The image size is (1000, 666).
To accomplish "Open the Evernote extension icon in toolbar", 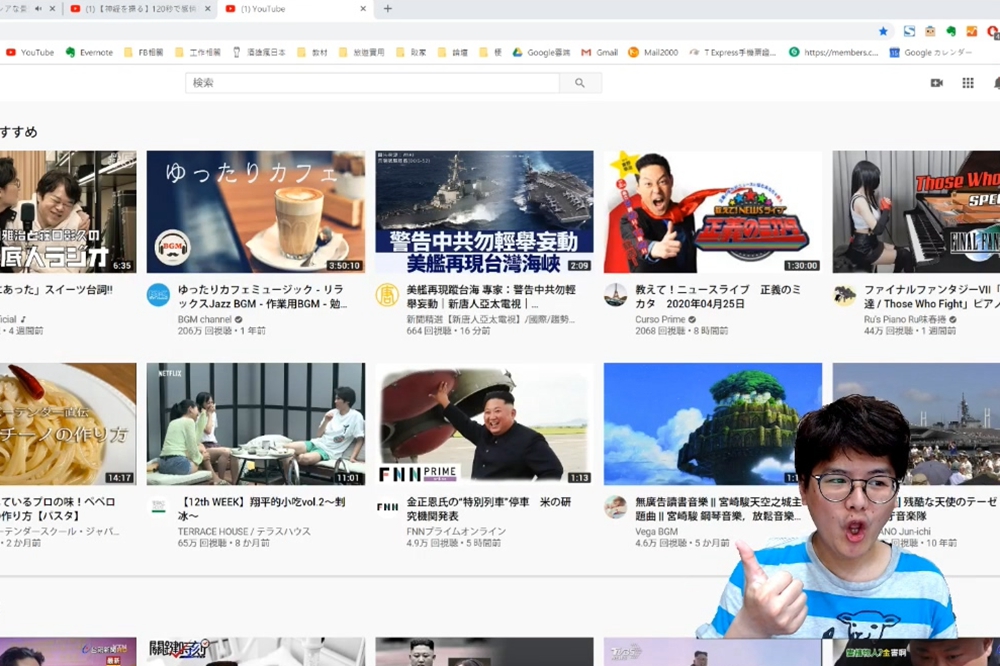I will [x=950, y=31].
